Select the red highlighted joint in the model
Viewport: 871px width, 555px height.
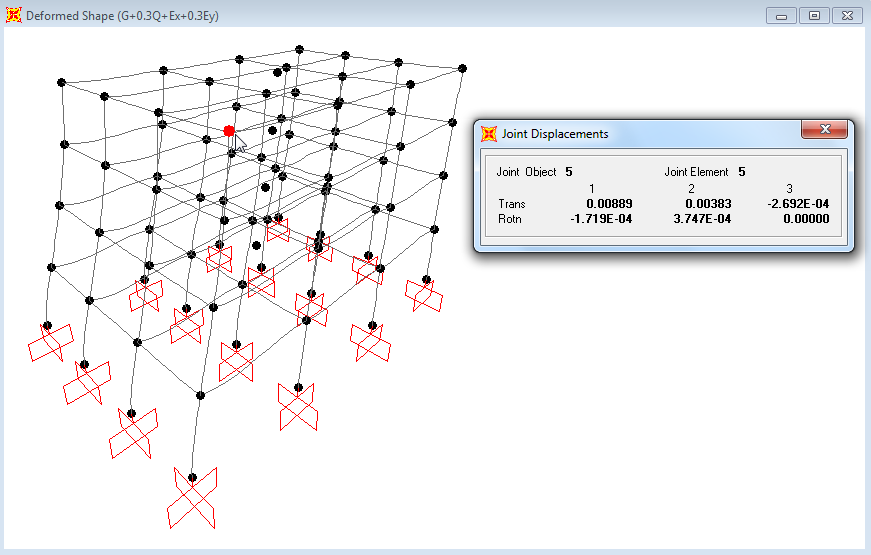coord(229,131)
